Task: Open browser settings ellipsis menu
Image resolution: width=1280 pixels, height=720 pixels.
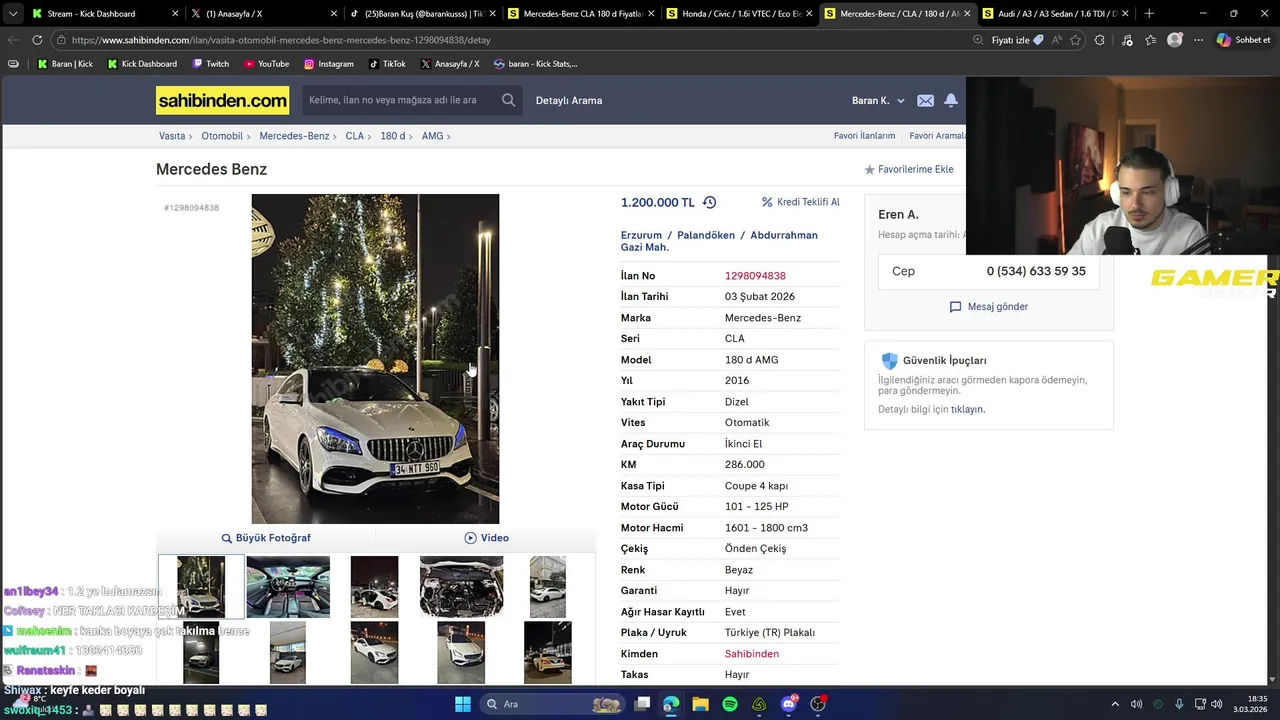Action: click(1197, 40)
